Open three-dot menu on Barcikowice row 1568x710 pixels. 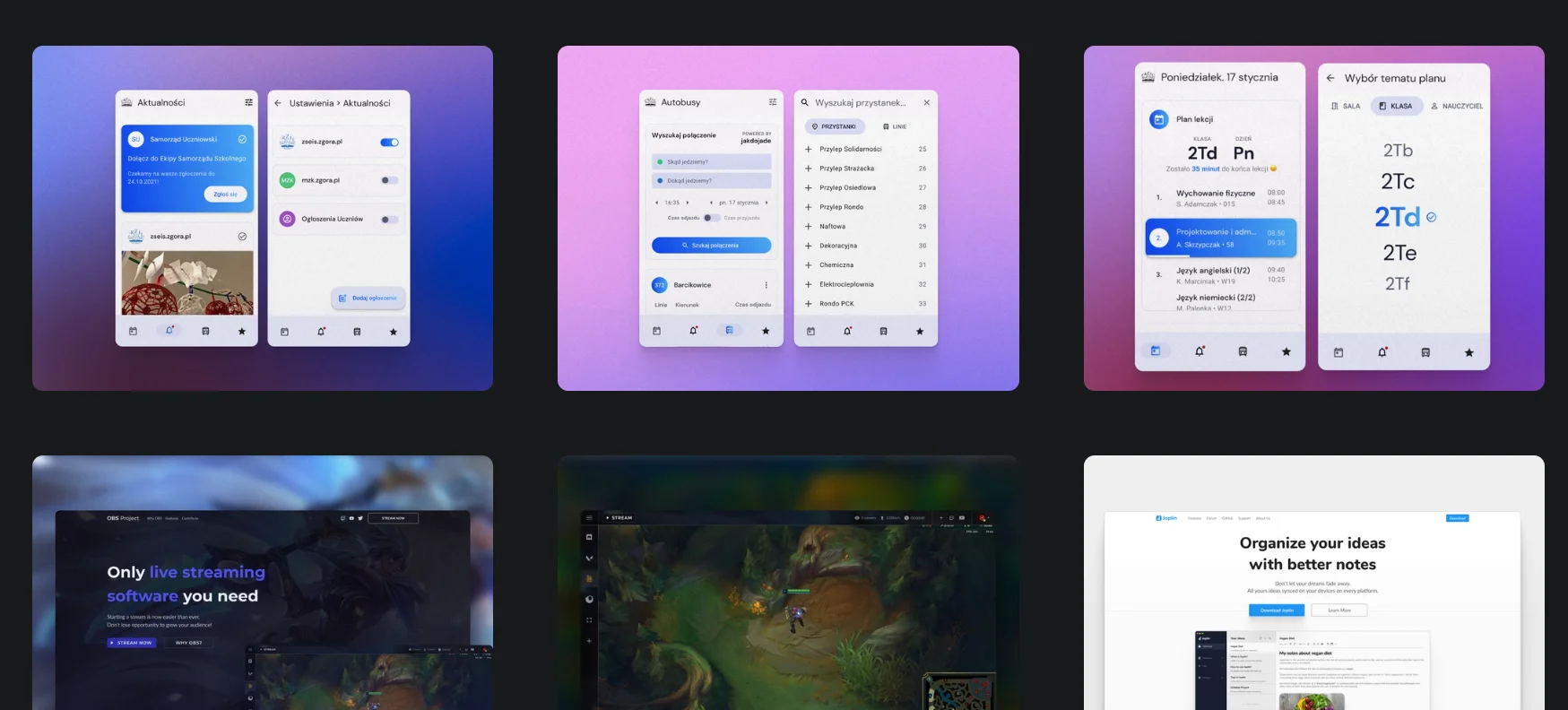[766, 285]
